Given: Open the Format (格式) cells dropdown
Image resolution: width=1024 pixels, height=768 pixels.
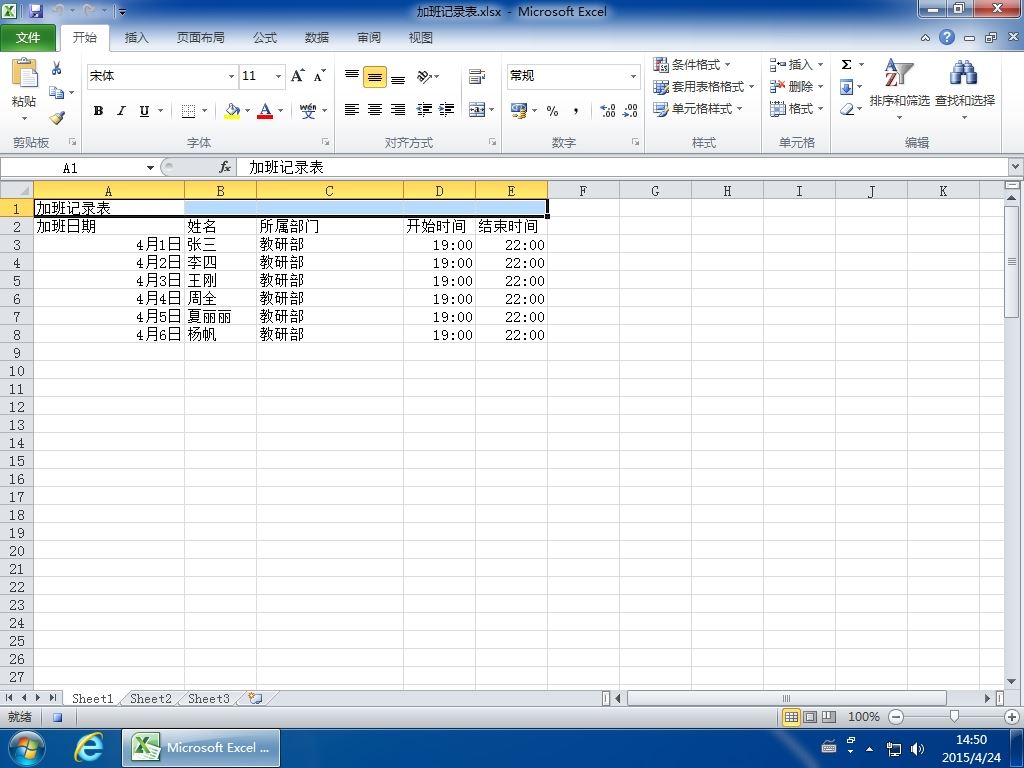Looking at the screenshot, I should pyautogui.click(x=797, y=108).
